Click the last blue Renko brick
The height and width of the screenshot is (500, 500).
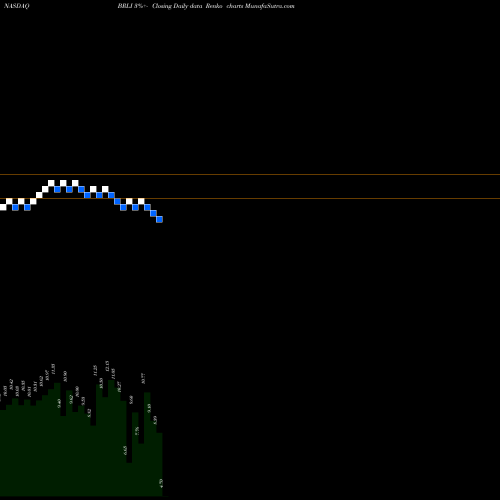[159, 219]
